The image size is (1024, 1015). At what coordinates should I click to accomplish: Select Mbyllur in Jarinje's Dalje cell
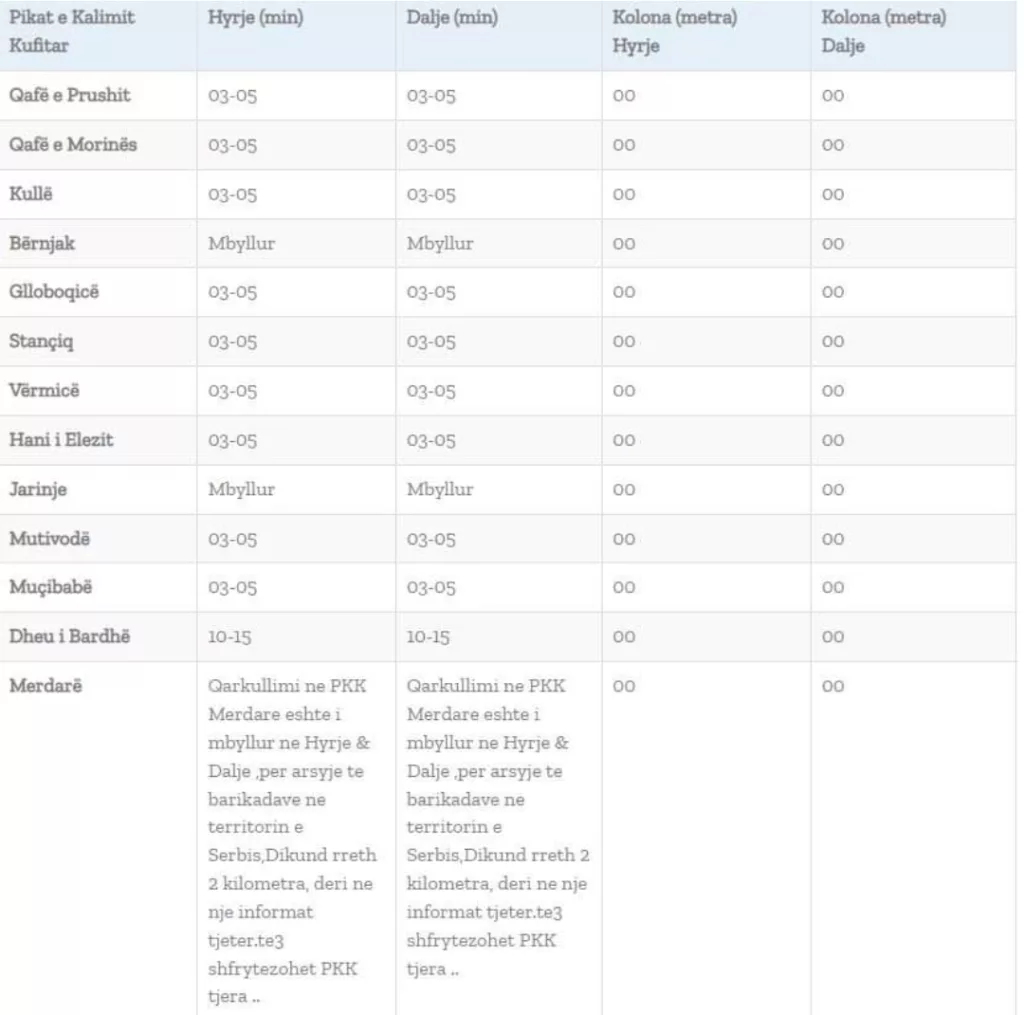click(440, 489)
